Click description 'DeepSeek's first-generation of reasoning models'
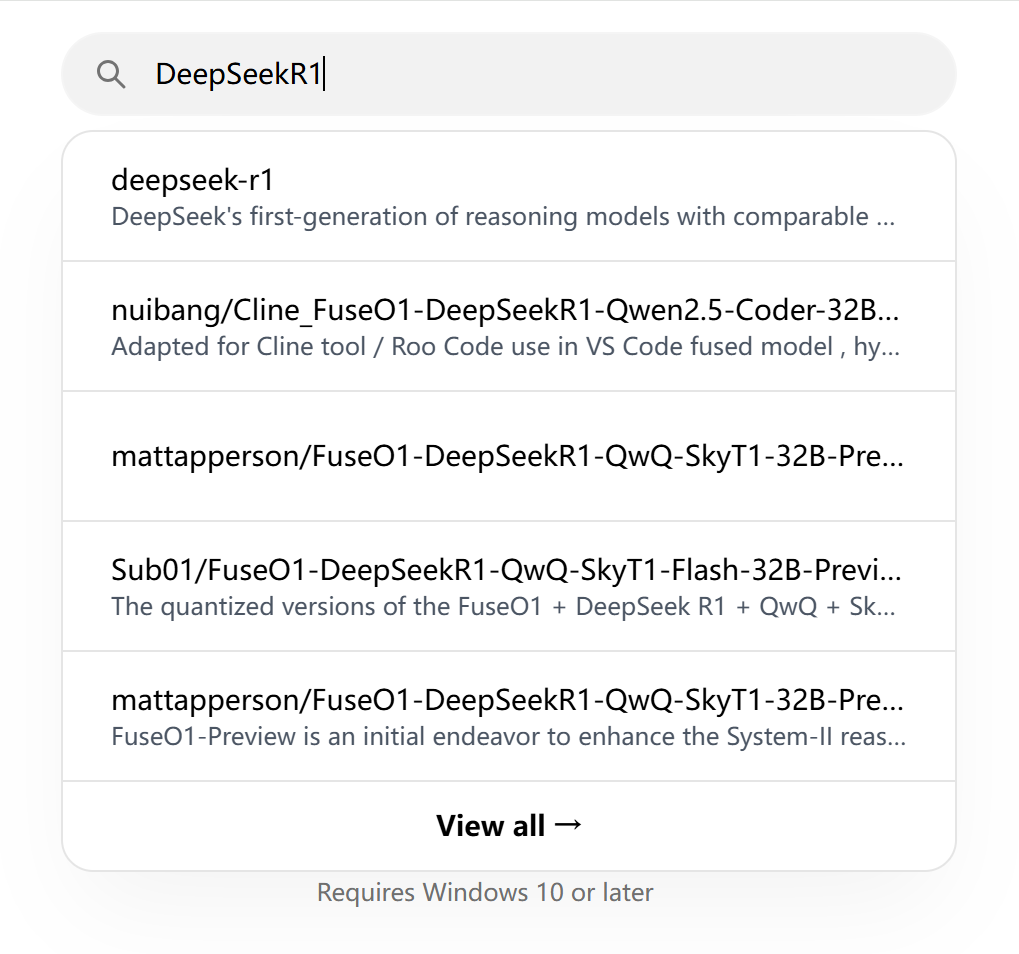Screen dimensions: 1019x954 tap(503, 217)
